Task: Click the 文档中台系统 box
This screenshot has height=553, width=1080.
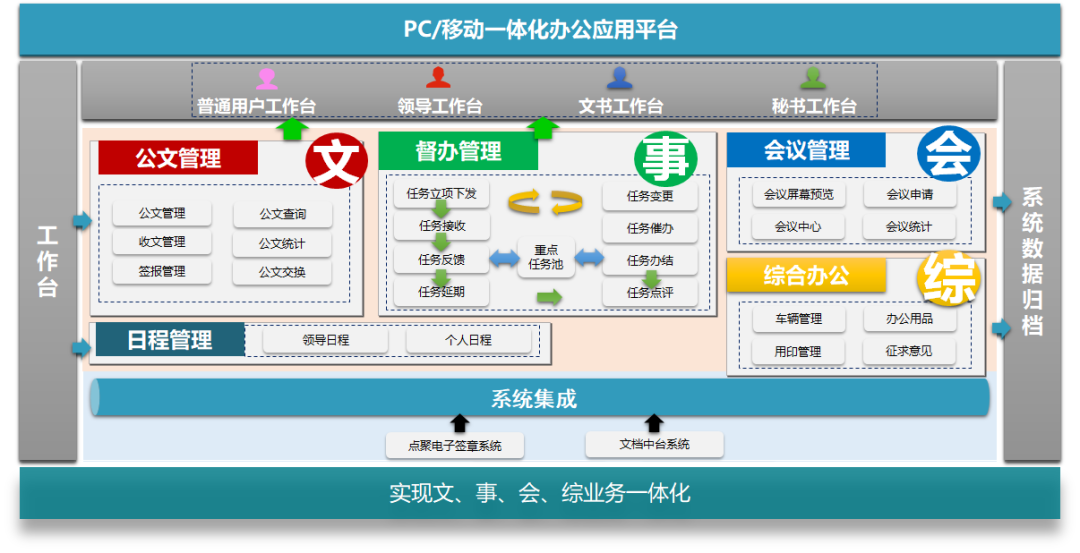Action: point(654,444)
